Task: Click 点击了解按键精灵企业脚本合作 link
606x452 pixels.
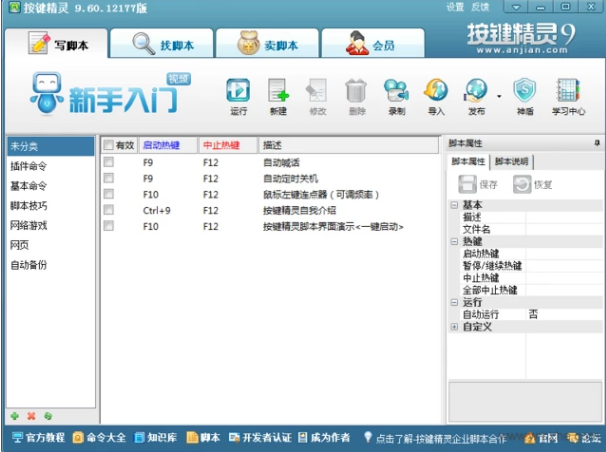Action: (435, 438)
